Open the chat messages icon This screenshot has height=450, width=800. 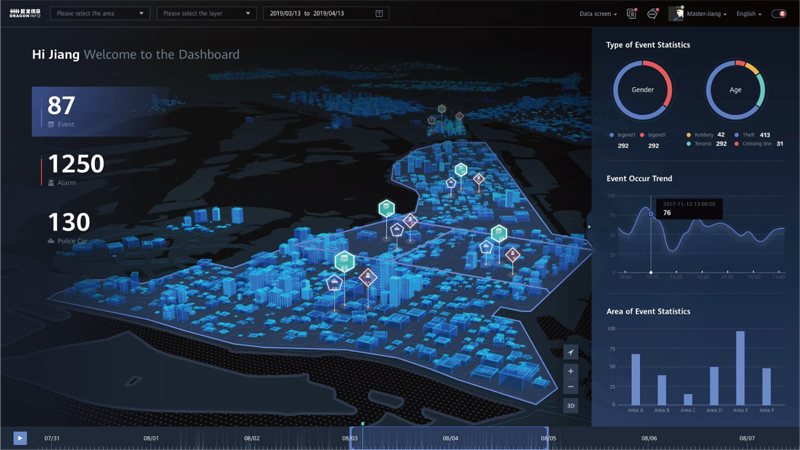[653, 14]
